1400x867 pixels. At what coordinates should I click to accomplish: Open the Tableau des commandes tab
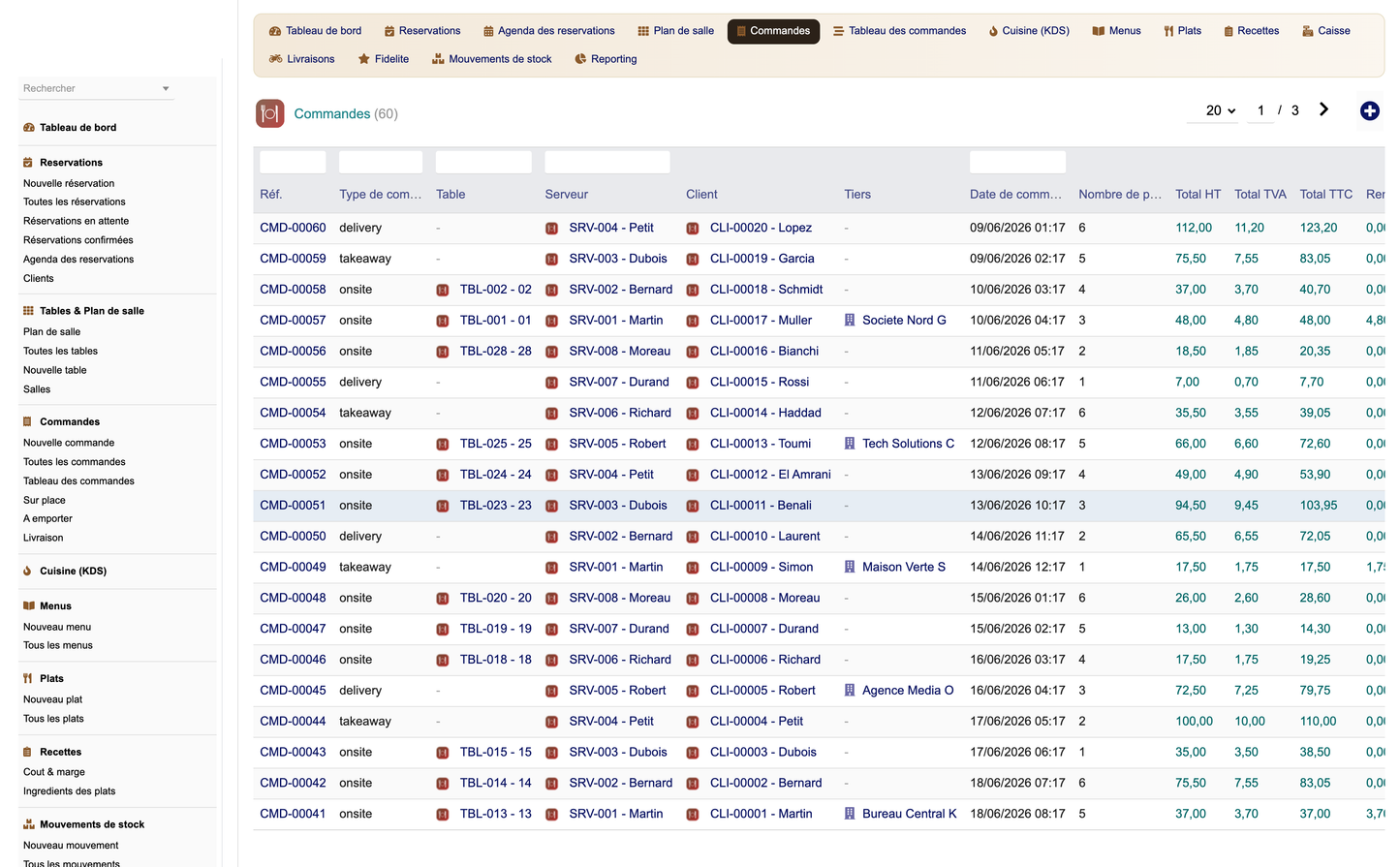coord(900,31)
